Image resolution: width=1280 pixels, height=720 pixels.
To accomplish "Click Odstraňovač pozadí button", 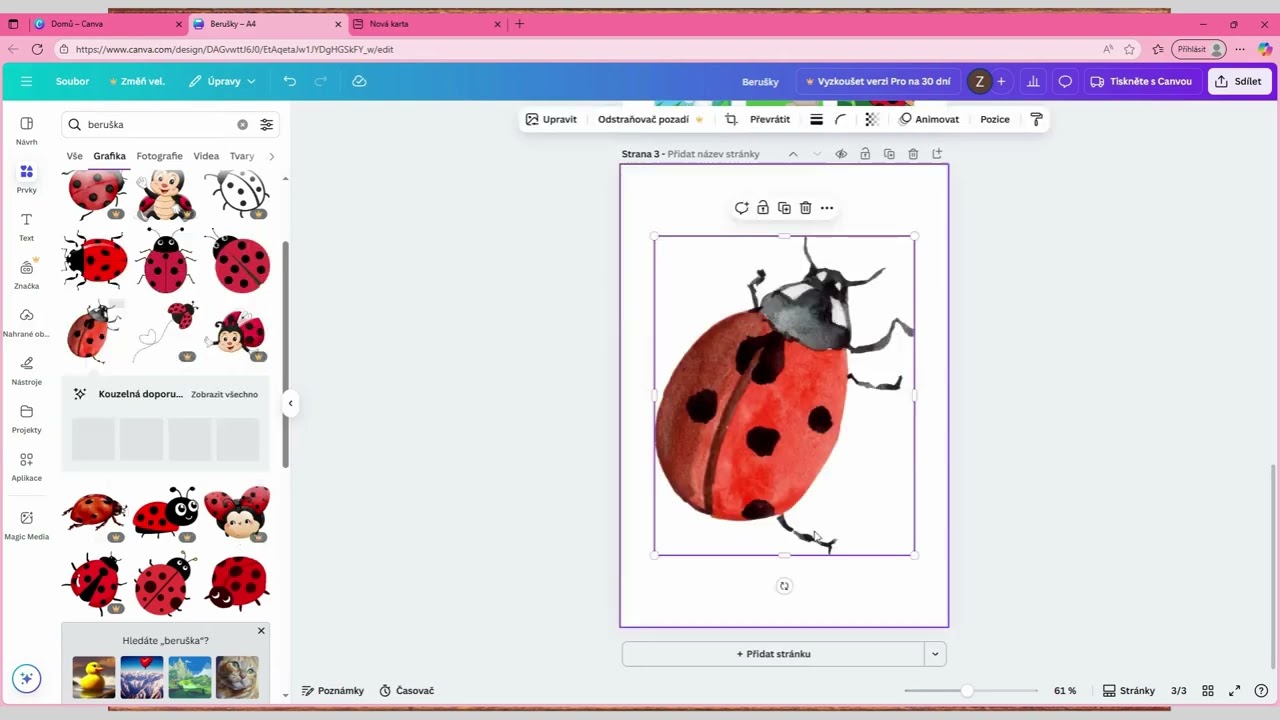I will tap(650, 119).
